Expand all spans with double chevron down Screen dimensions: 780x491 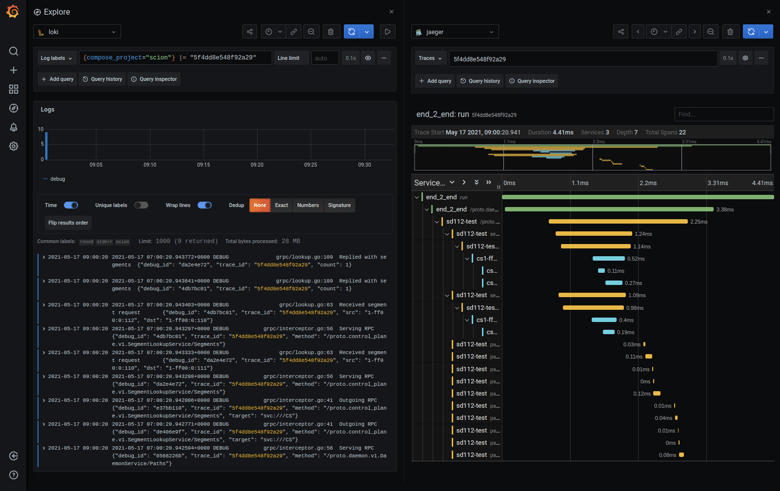476,183
